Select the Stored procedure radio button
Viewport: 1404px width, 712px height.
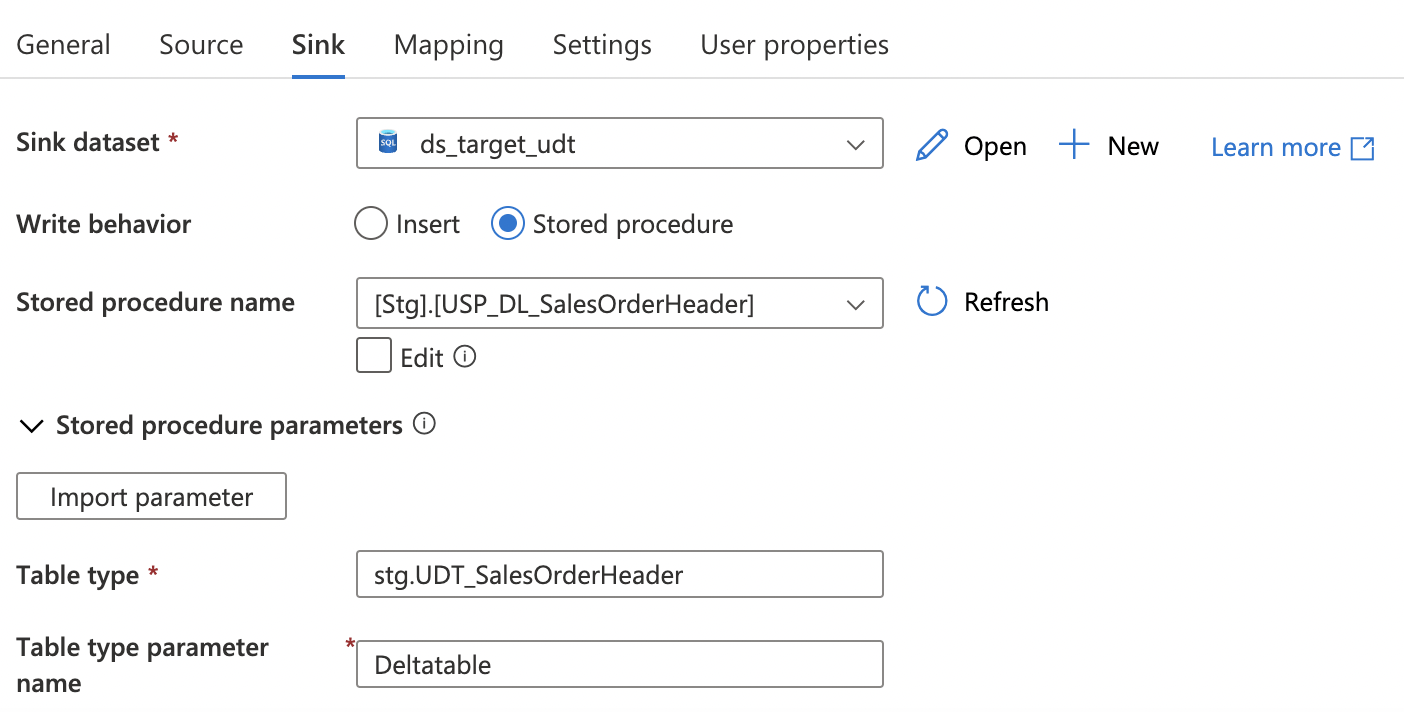click(x=508, y=224)
